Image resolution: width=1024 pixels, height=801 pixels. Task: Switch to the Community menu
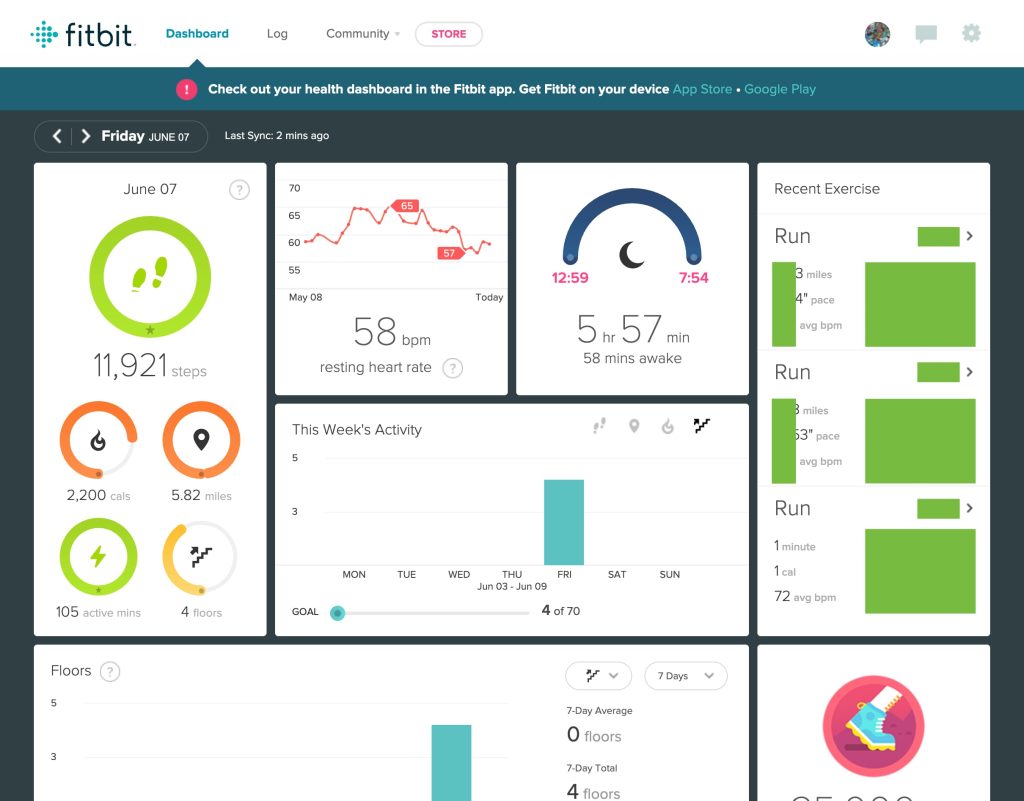357,33
